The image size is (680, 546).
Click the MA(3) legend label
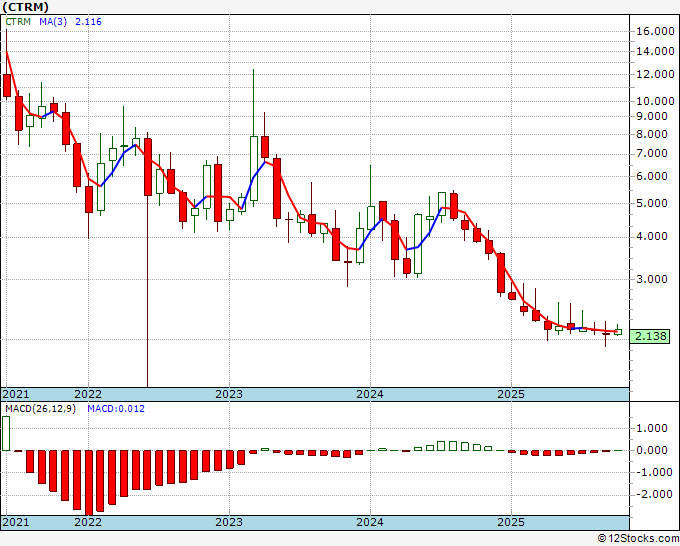pos(53,22)
